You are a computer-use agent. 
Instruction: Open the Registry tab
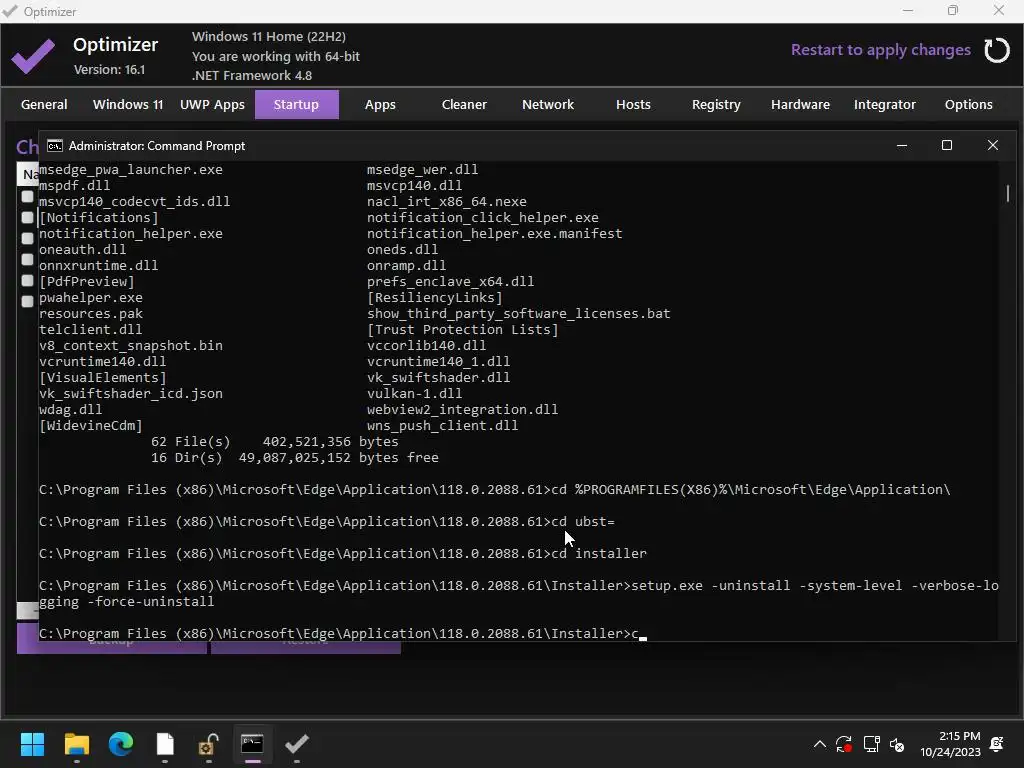(x=716, y=104)
